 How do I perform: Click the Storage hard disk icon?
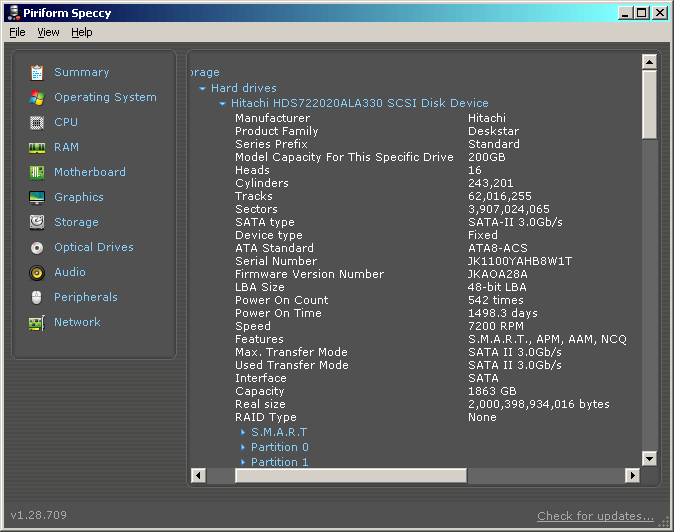[37, 222]
